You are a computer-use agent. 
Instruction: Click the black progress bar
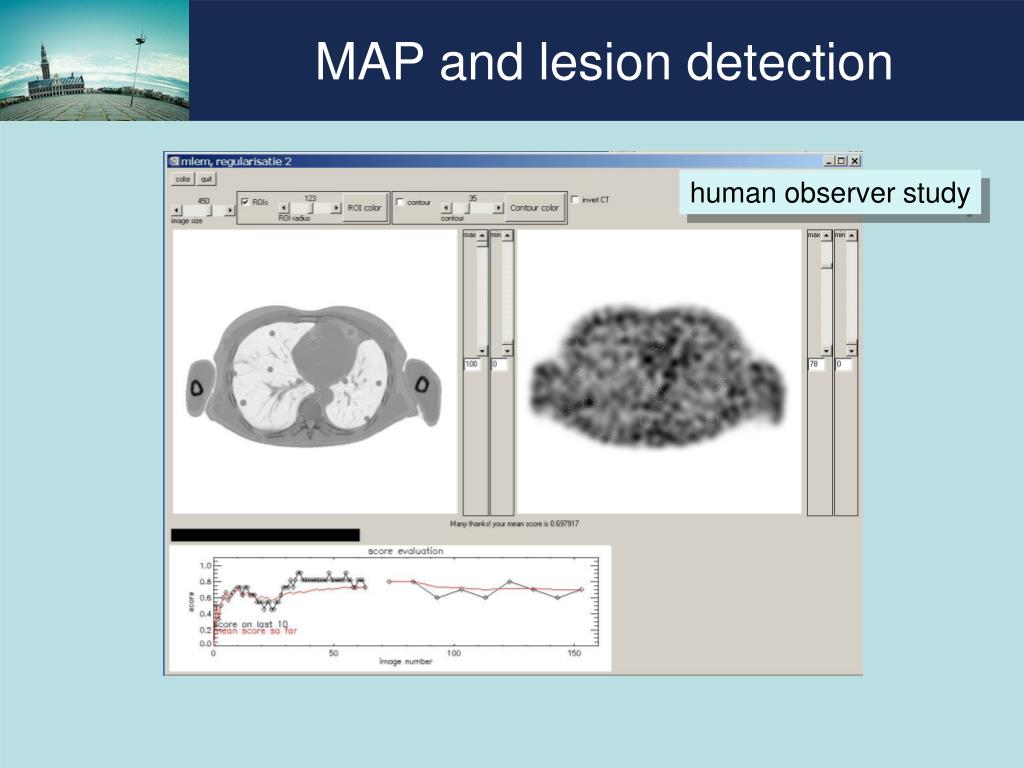pyautogui.click(x=265, y=535)
